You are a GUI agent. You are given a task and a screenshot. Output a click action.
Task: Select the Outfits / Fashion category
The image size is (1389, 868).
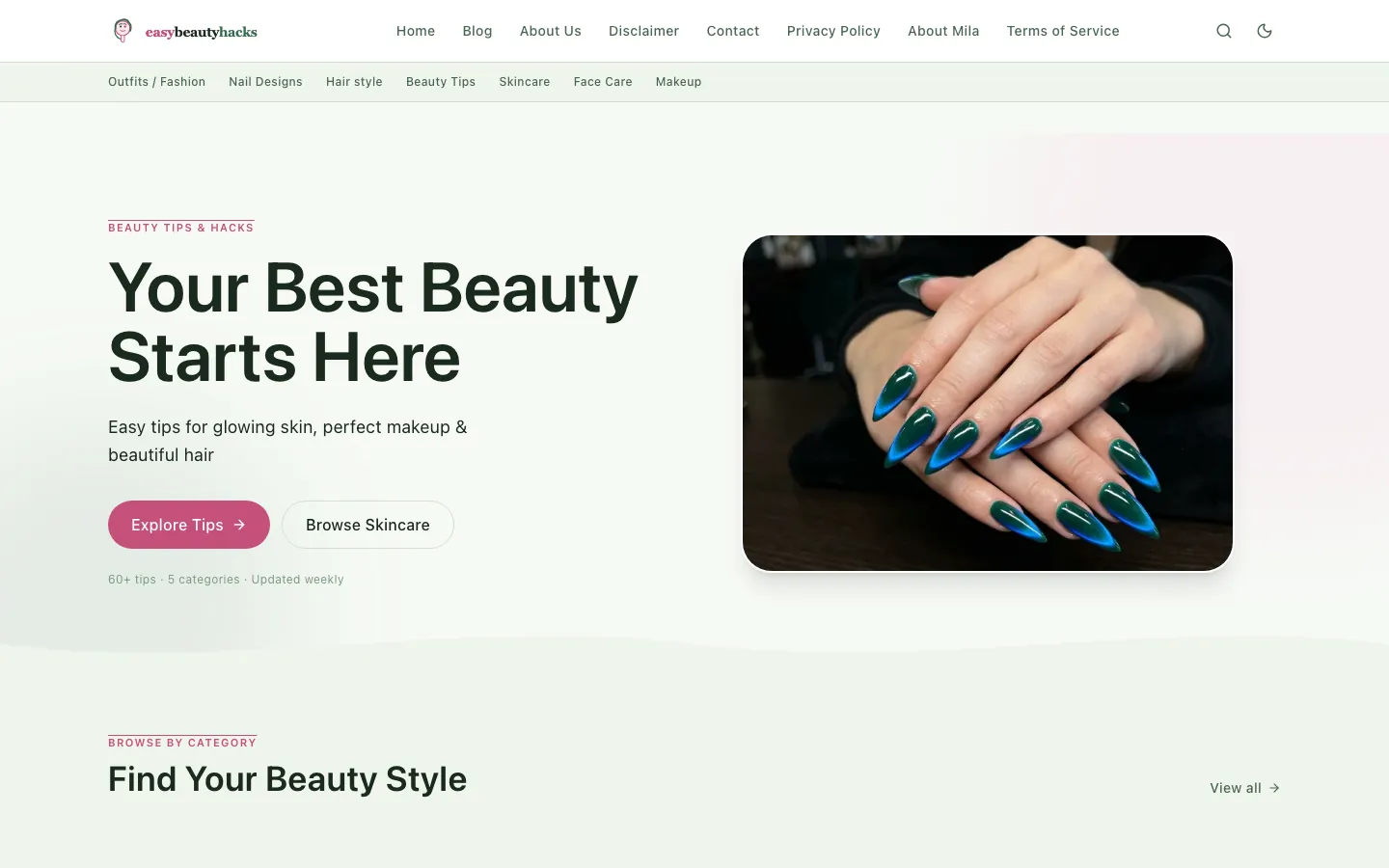[157, 82]
